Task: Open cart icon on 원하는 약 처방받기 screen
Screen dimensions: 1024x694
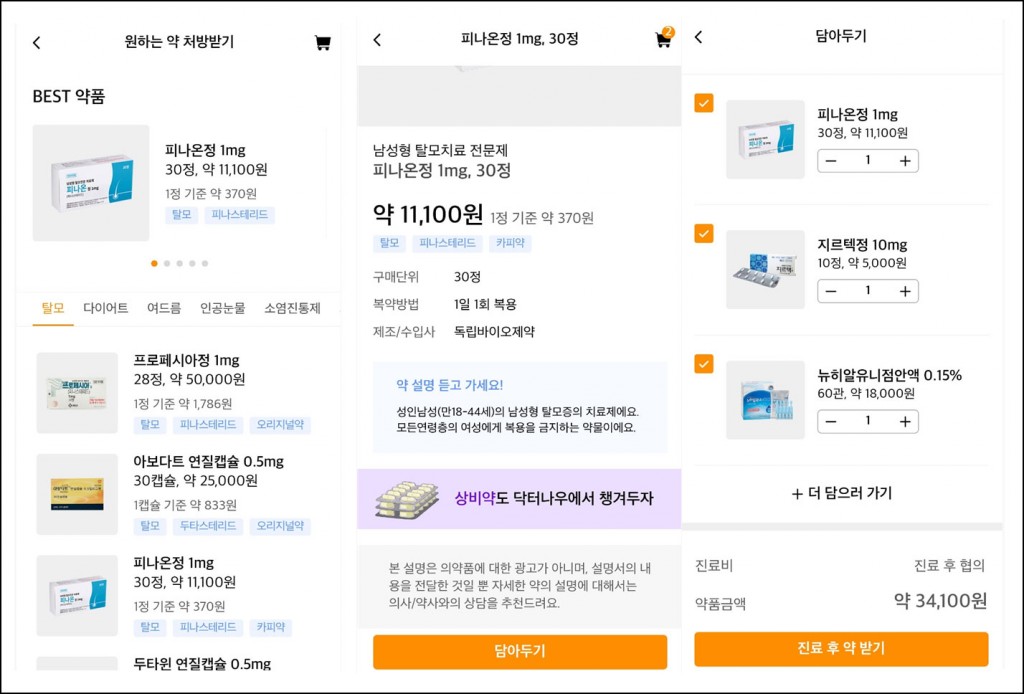Action: tap(322, 43)
